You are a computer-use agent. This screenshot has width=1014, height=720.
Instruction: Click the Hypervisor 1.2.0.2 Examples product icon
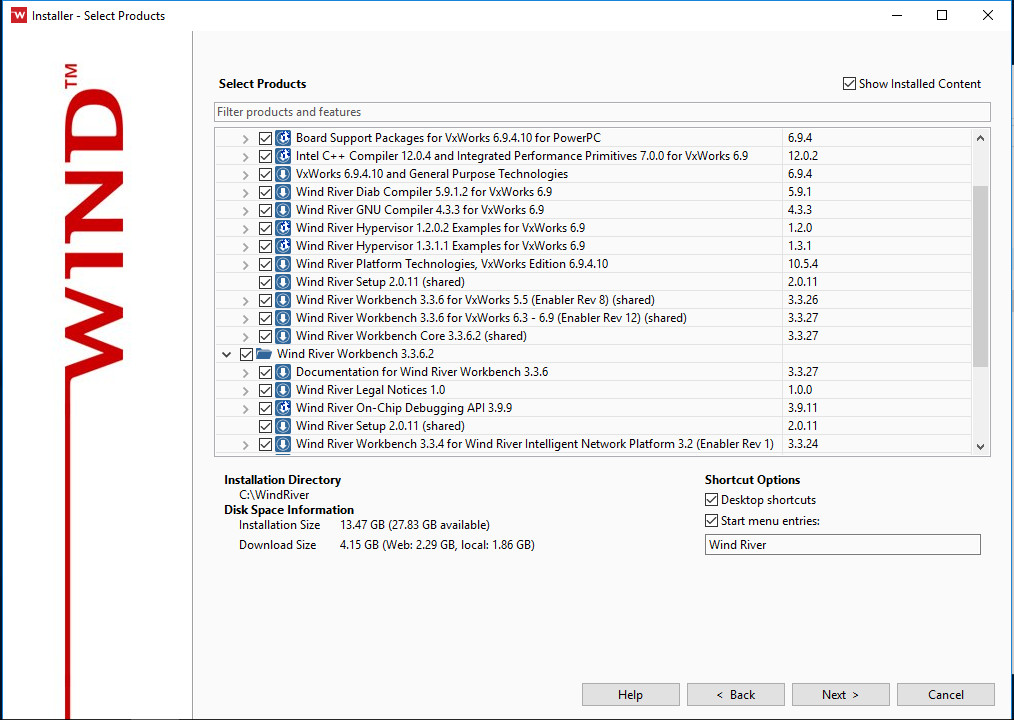click(x=283, y=228)
